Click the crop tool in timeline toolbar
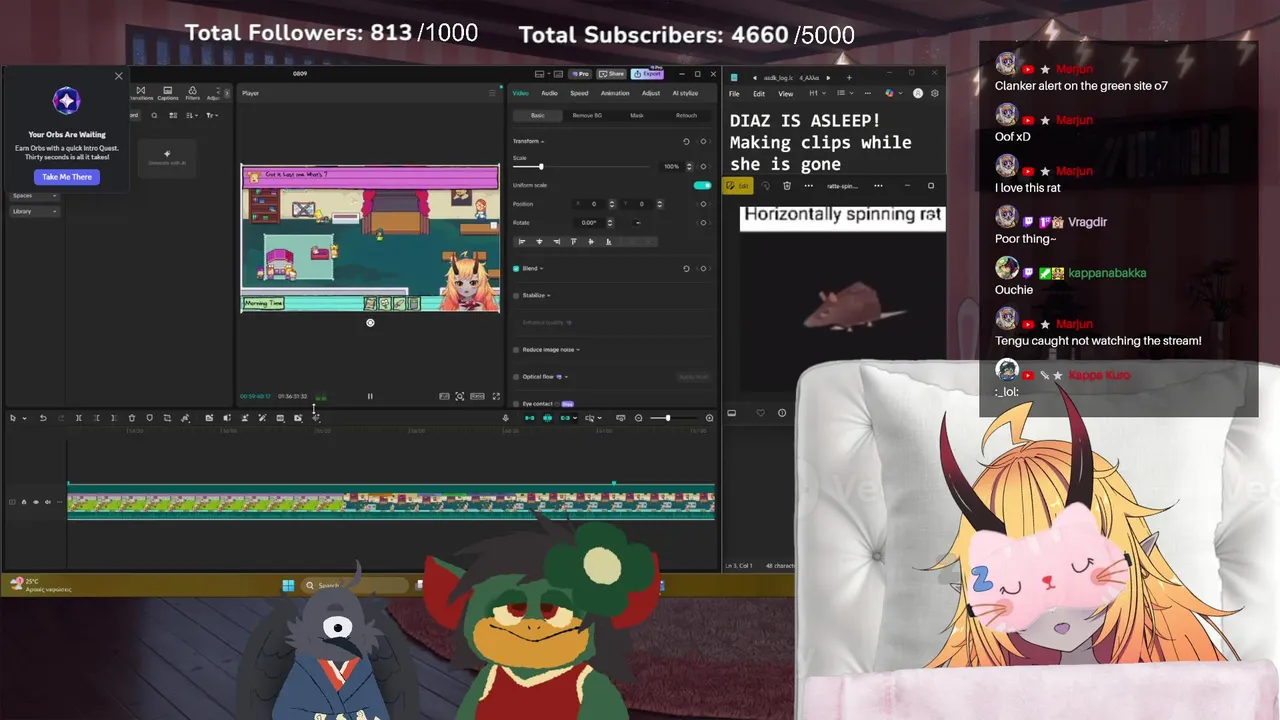 167,418
